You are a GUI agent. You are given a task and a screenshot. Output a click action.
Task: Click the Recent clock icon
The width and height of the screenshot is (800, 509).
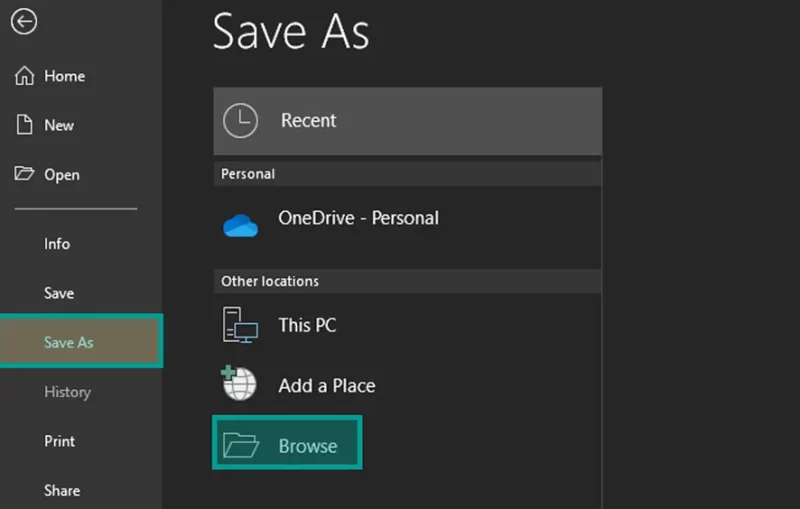(240, 121)
